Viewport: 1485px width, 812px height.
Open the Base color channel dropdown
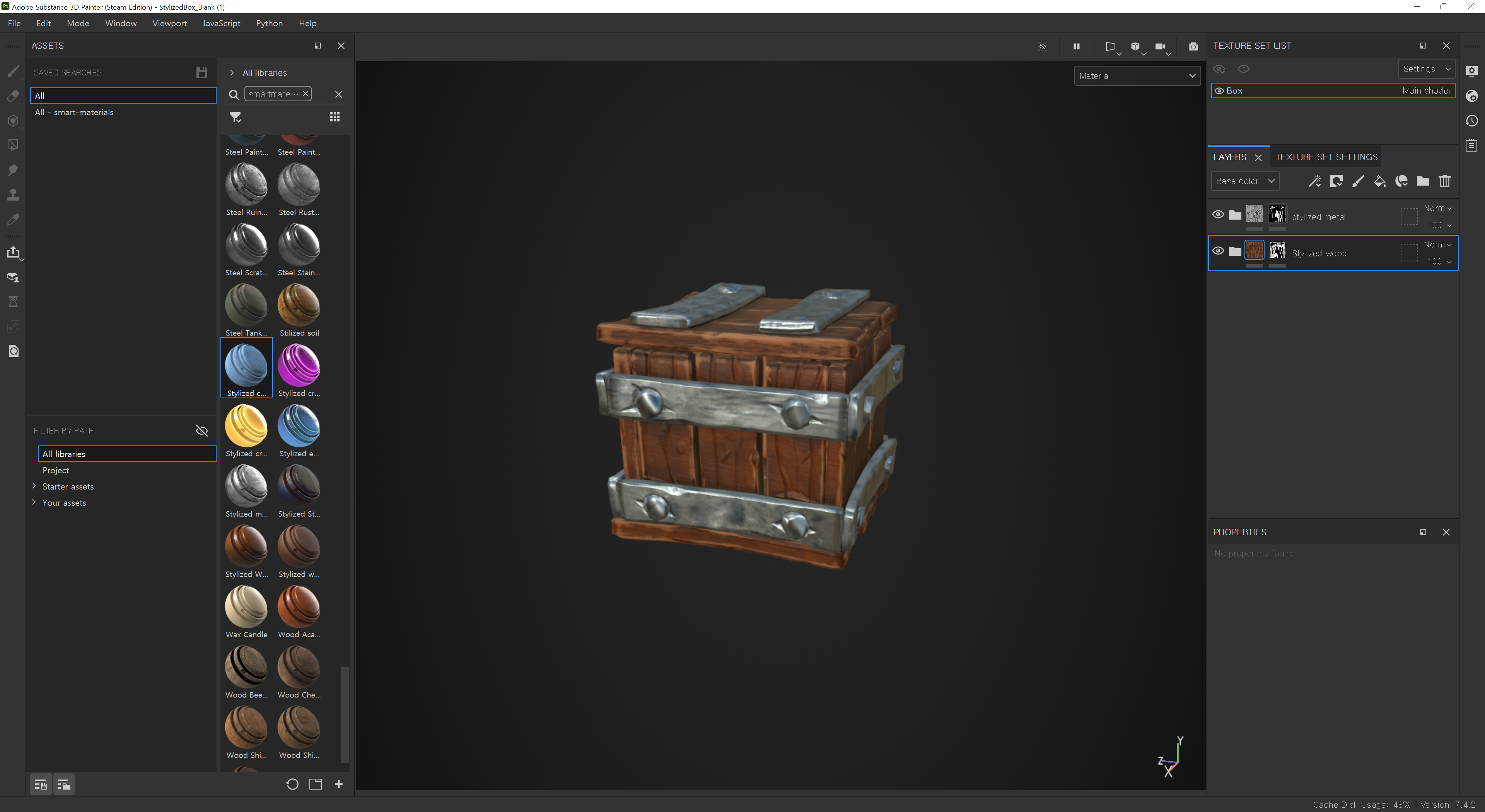pos(1245,181)
